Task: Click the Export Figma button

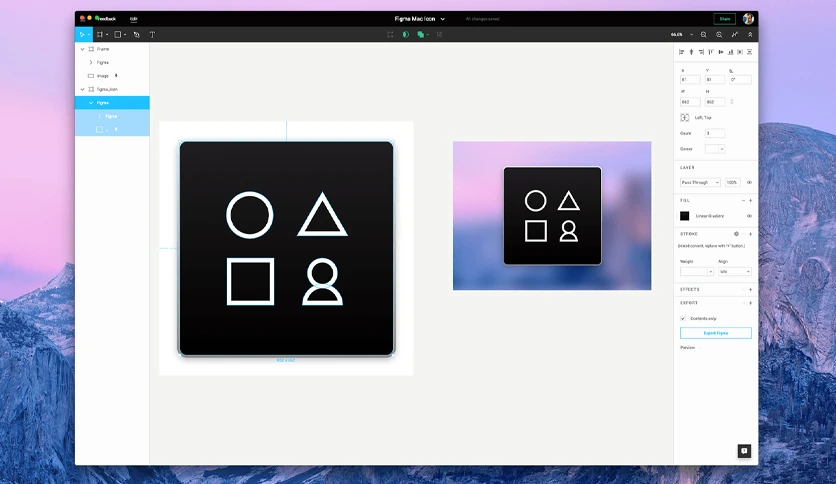Action: (x=716, y=333)
